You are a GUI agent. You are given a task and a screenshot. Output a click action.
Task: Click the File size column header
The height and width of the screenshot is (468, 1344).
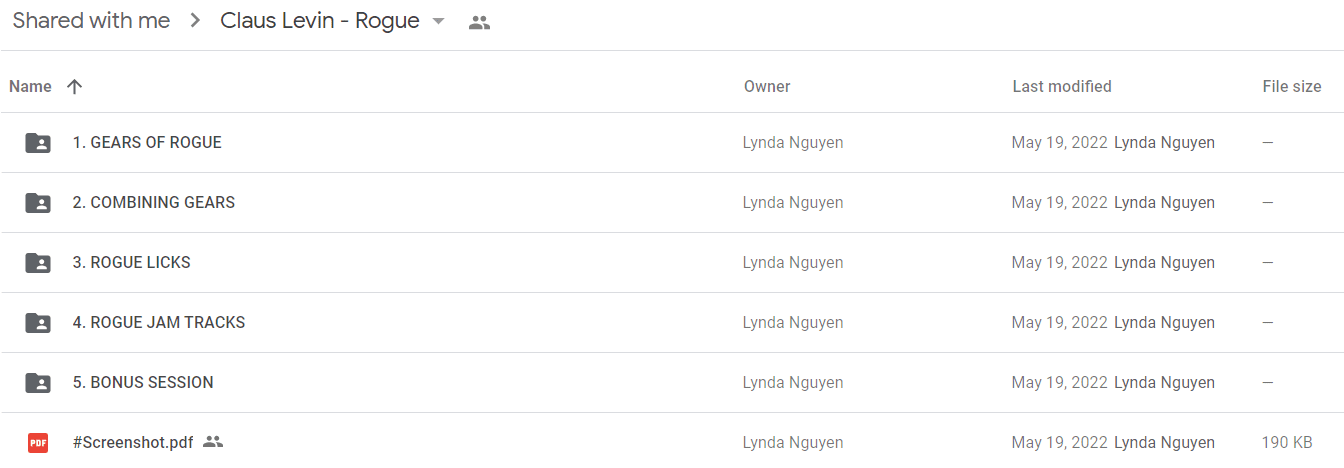point(1292,87)
